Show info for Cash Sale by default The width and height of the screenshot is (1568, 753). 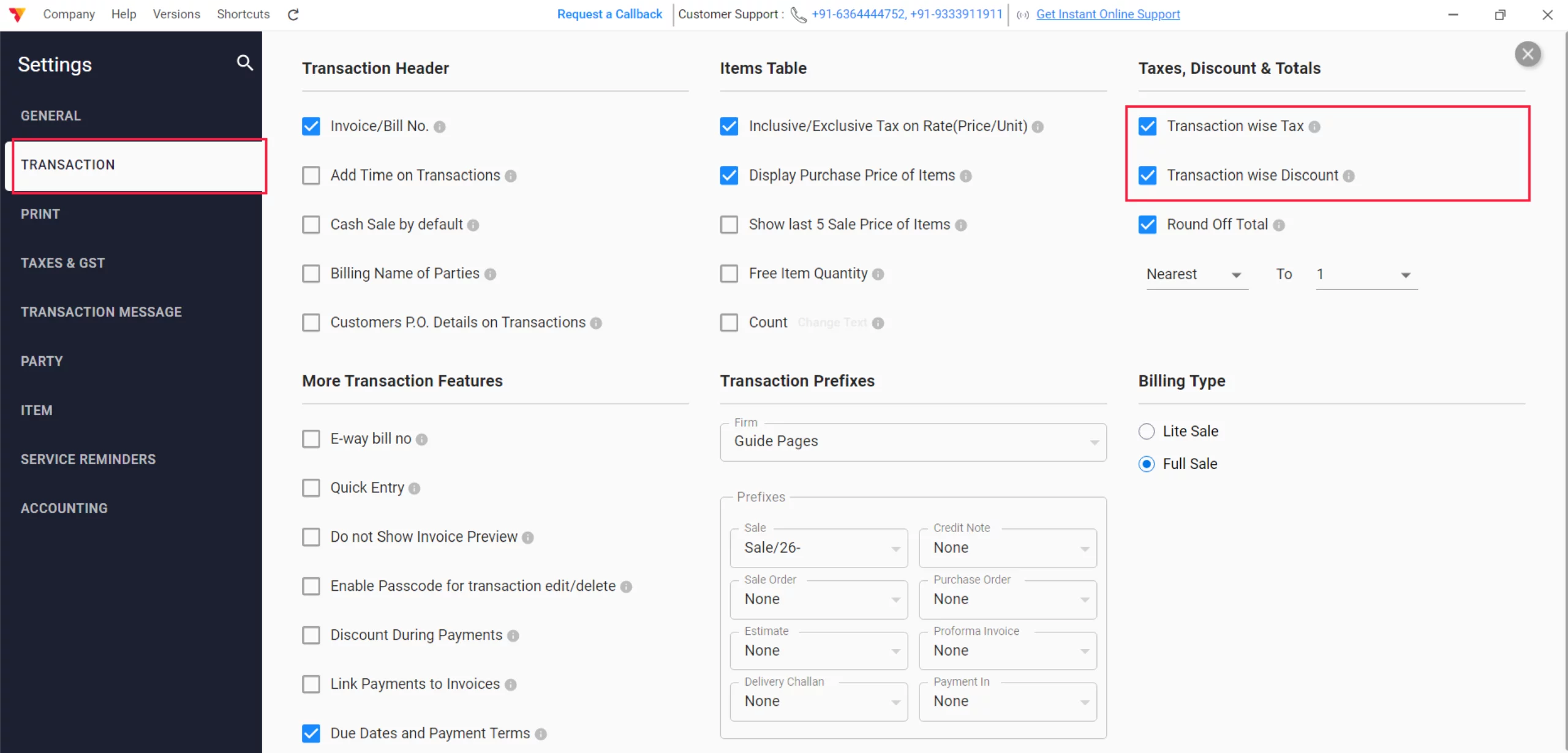point(473,225)
